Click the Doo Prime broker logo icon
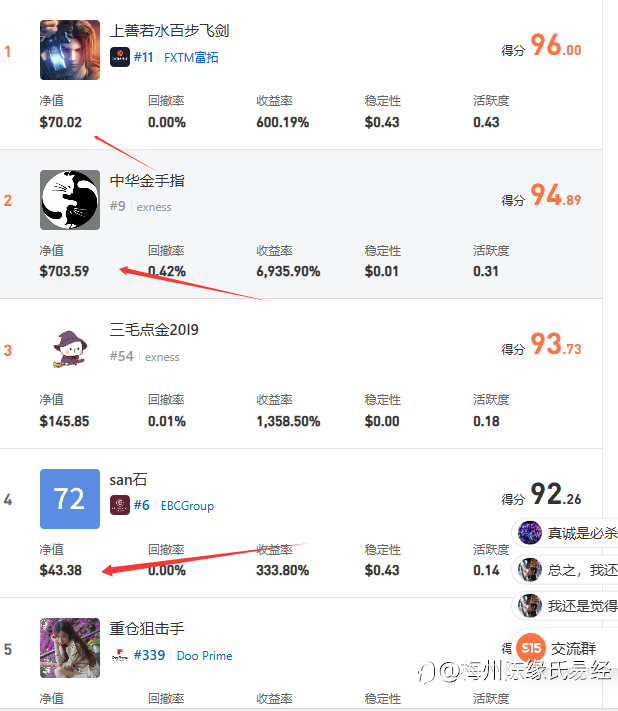 point(120,655)
